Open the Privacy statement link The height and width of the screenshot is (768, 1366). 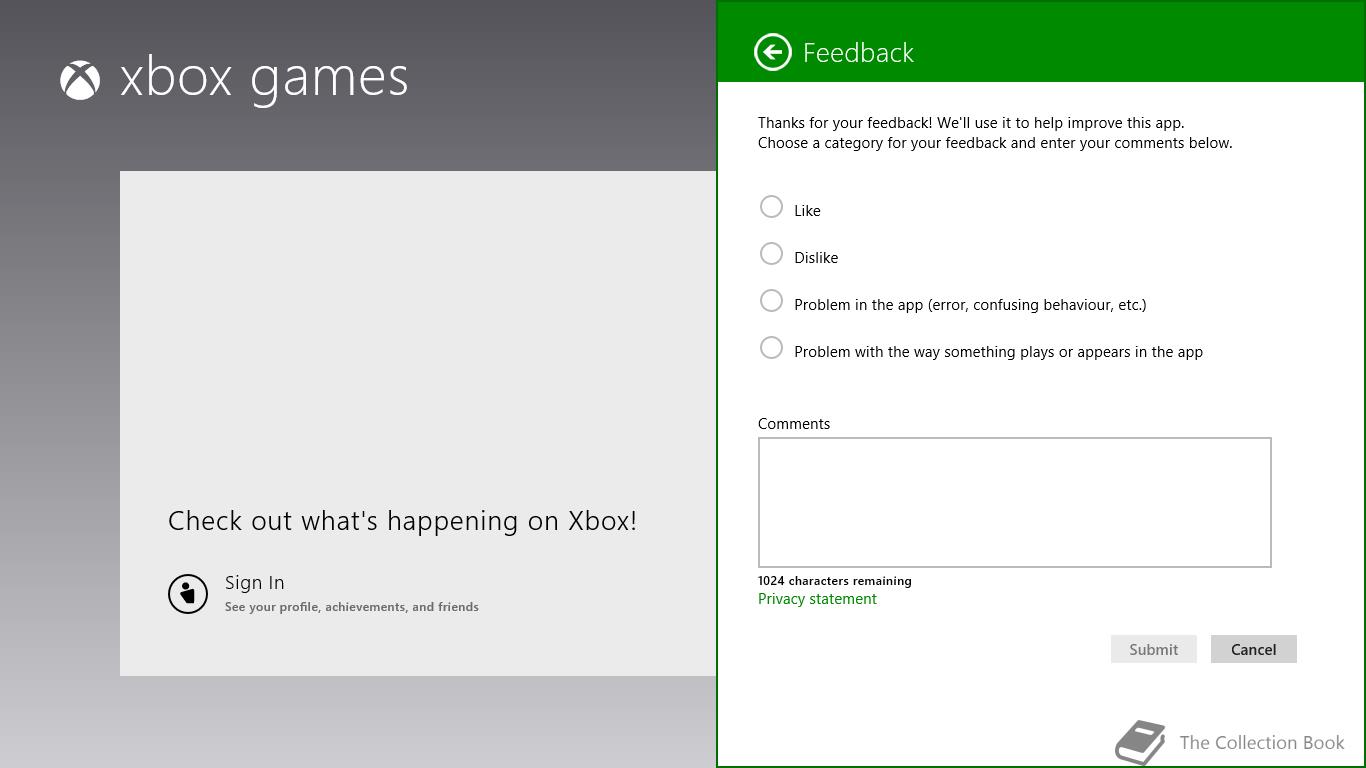[x=817, y=599]
